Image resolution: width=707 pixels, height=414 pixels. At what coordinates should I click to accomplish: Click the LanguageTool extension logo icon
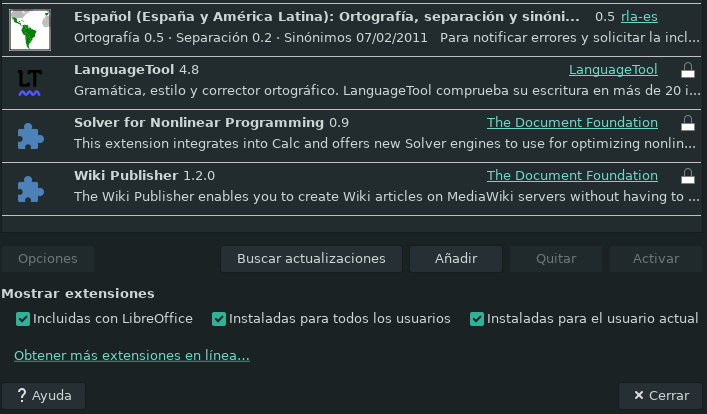(30, 82)
